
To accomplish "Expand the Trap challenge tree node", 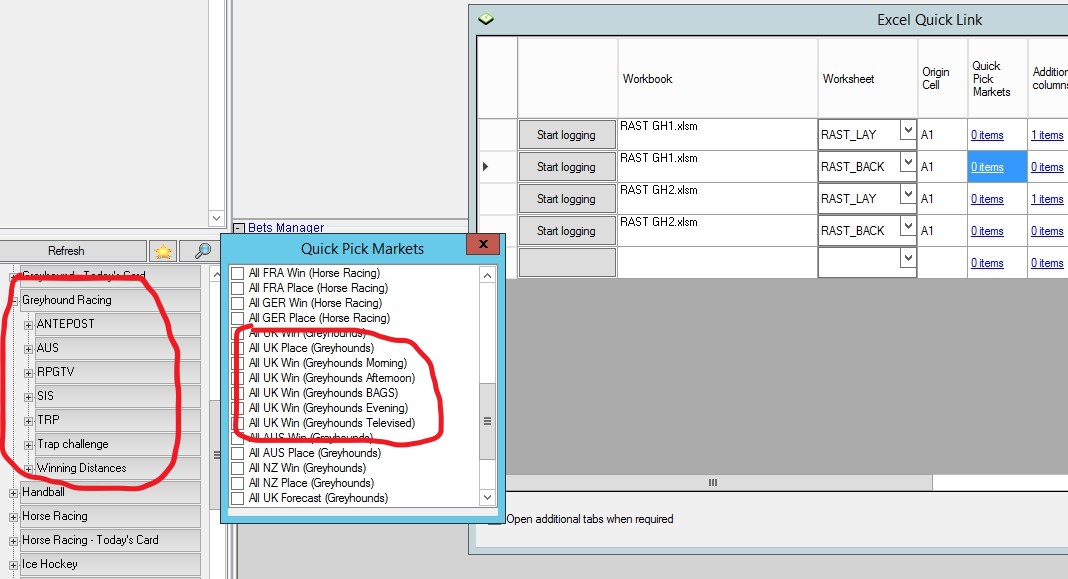I will click(28, 444).
